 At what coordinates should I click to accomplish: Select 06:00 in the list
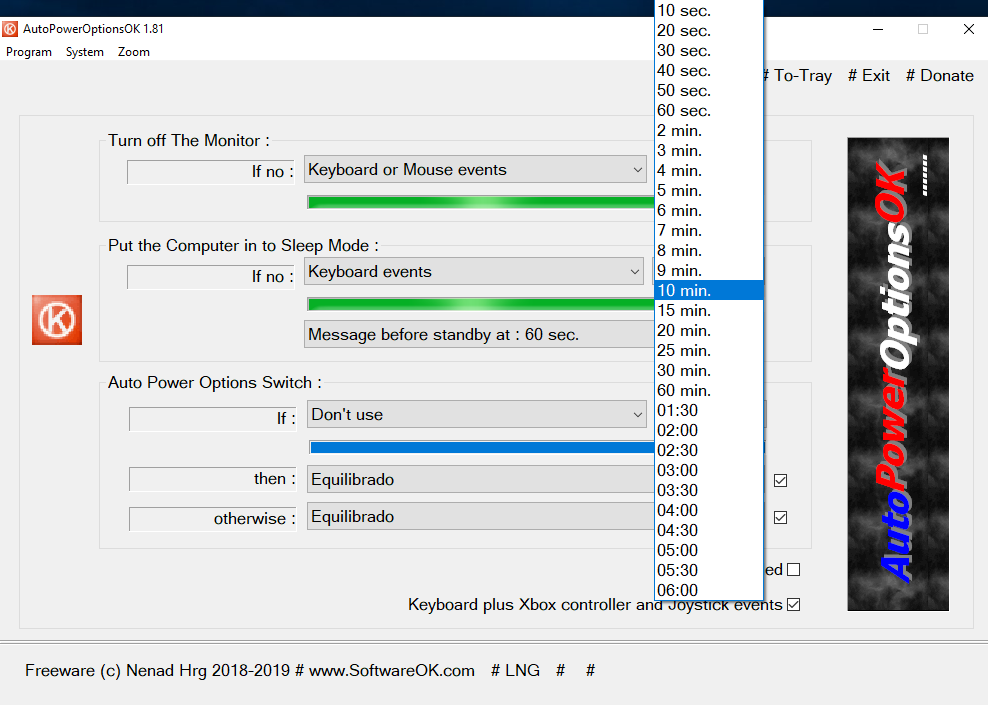pyautogui.click(x=709, y=590)
